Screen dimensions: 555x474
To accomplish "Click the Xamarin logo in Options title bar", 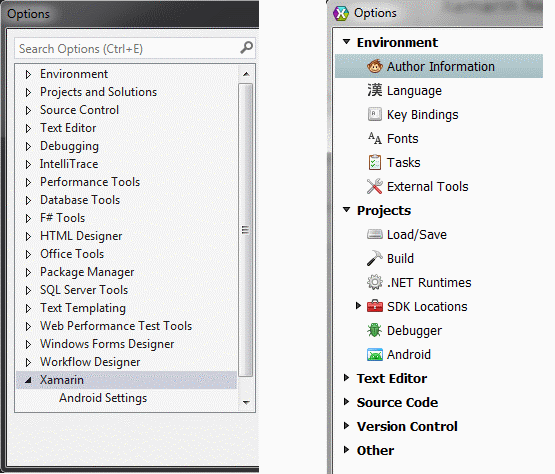I will coord(341,13).
